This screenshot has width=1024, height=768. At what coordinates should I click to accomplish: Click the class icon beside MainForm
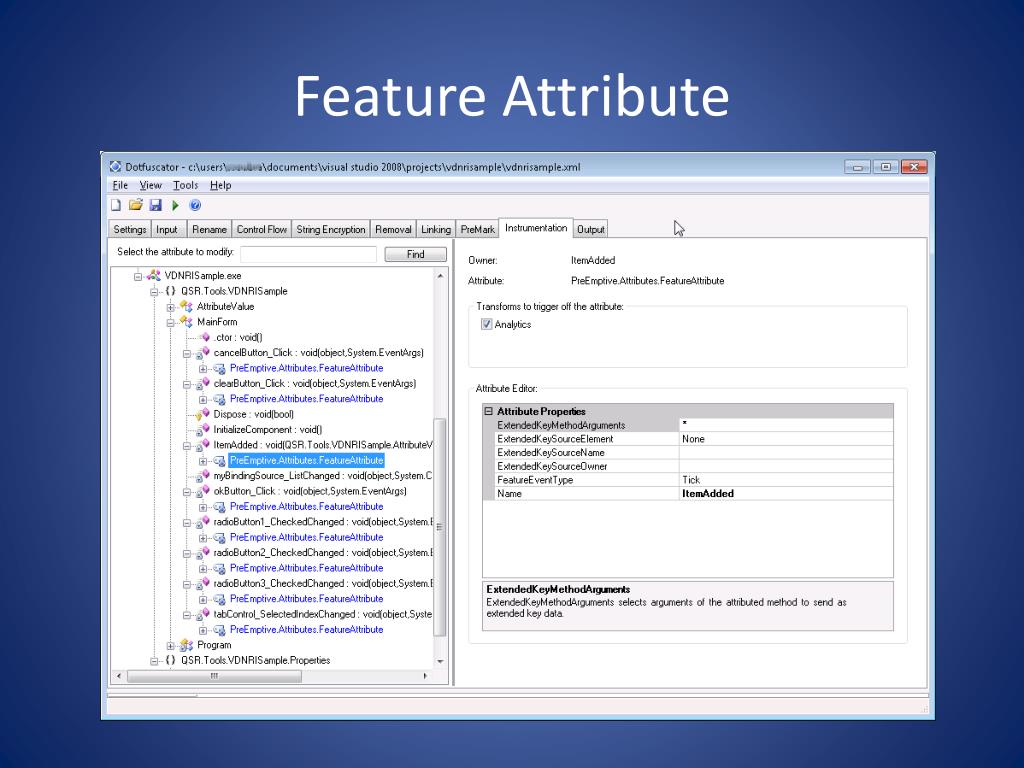(x=186, y=322)
